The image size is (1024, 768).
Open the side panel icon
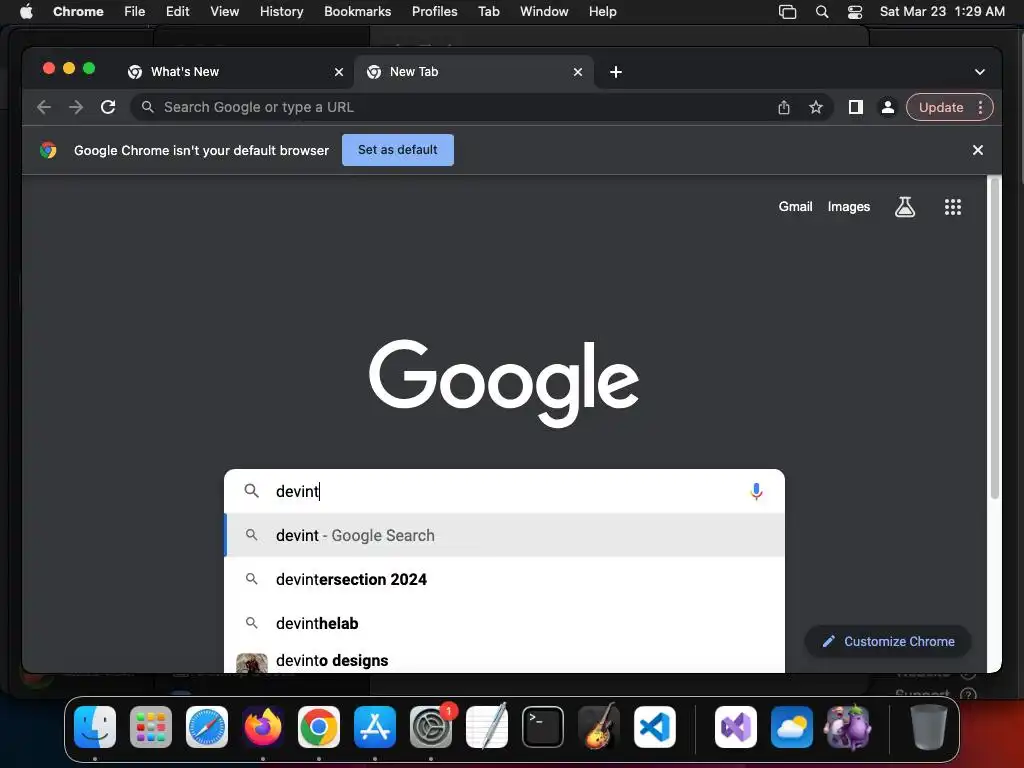click(856, 107)
